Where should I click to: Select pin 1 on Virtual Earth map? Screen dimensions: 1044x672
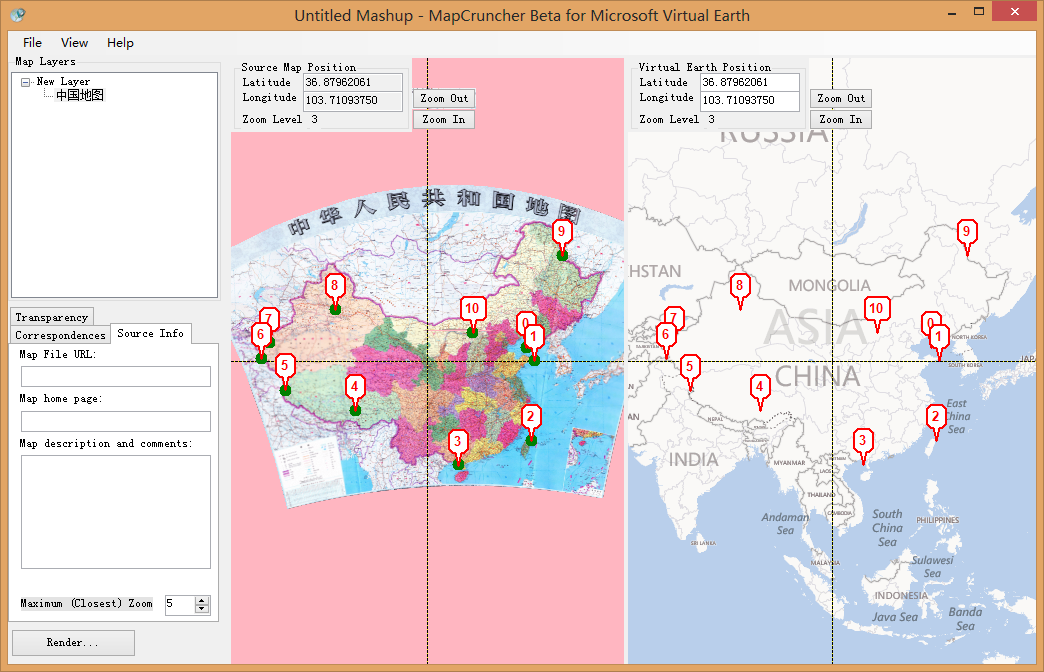tap(939, 337)
